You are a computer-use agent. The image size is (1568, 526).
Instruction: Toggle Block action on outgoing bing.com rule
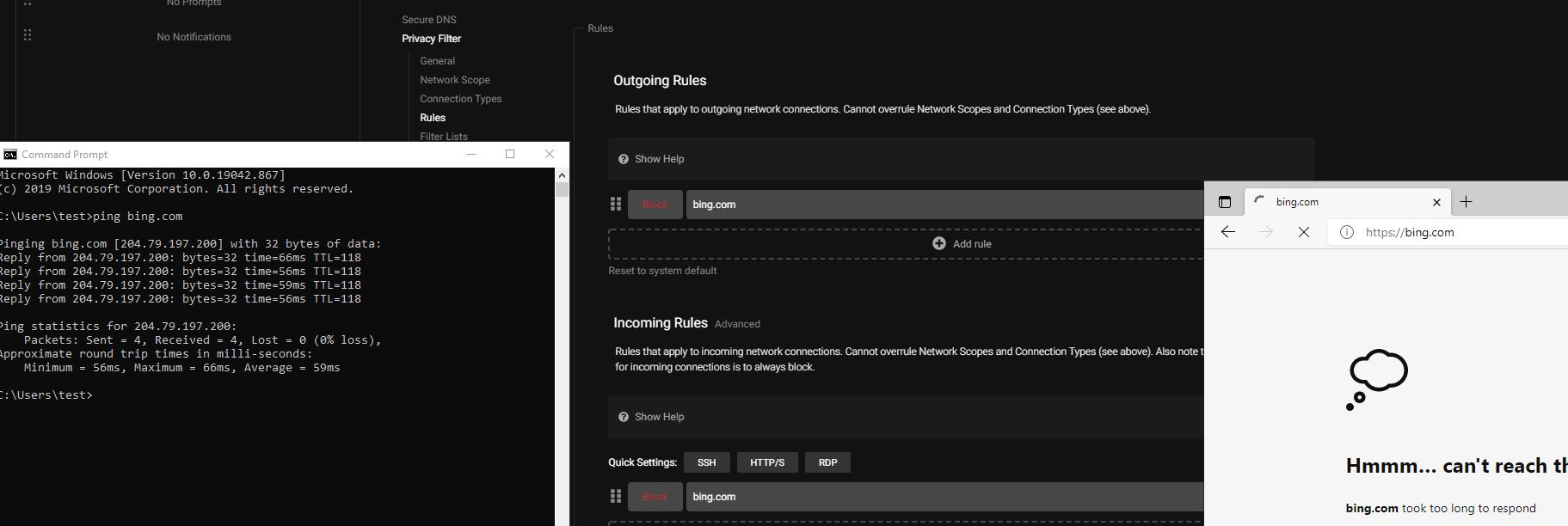coord(655,205)
